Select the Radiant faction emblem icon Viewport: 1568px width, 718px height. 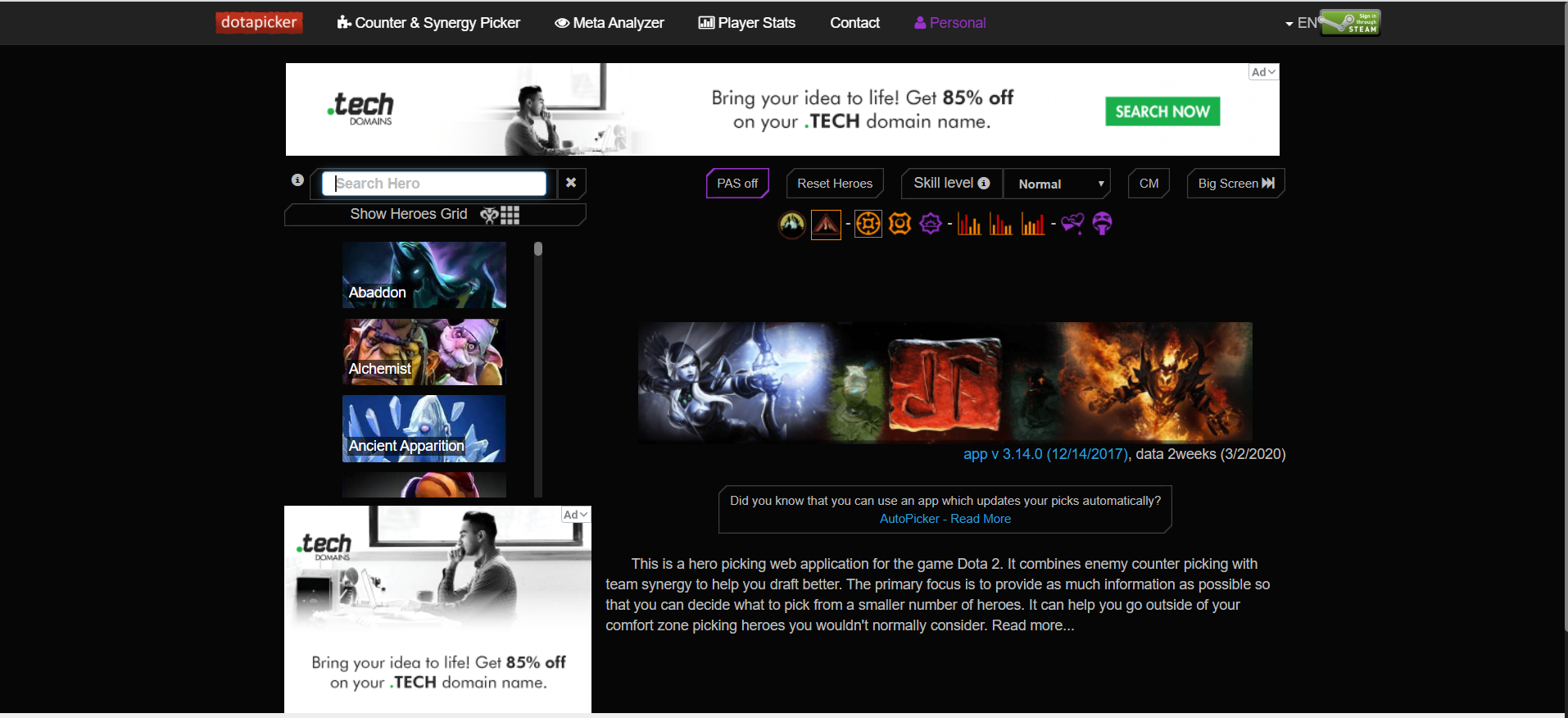click(x=791, y=224)
